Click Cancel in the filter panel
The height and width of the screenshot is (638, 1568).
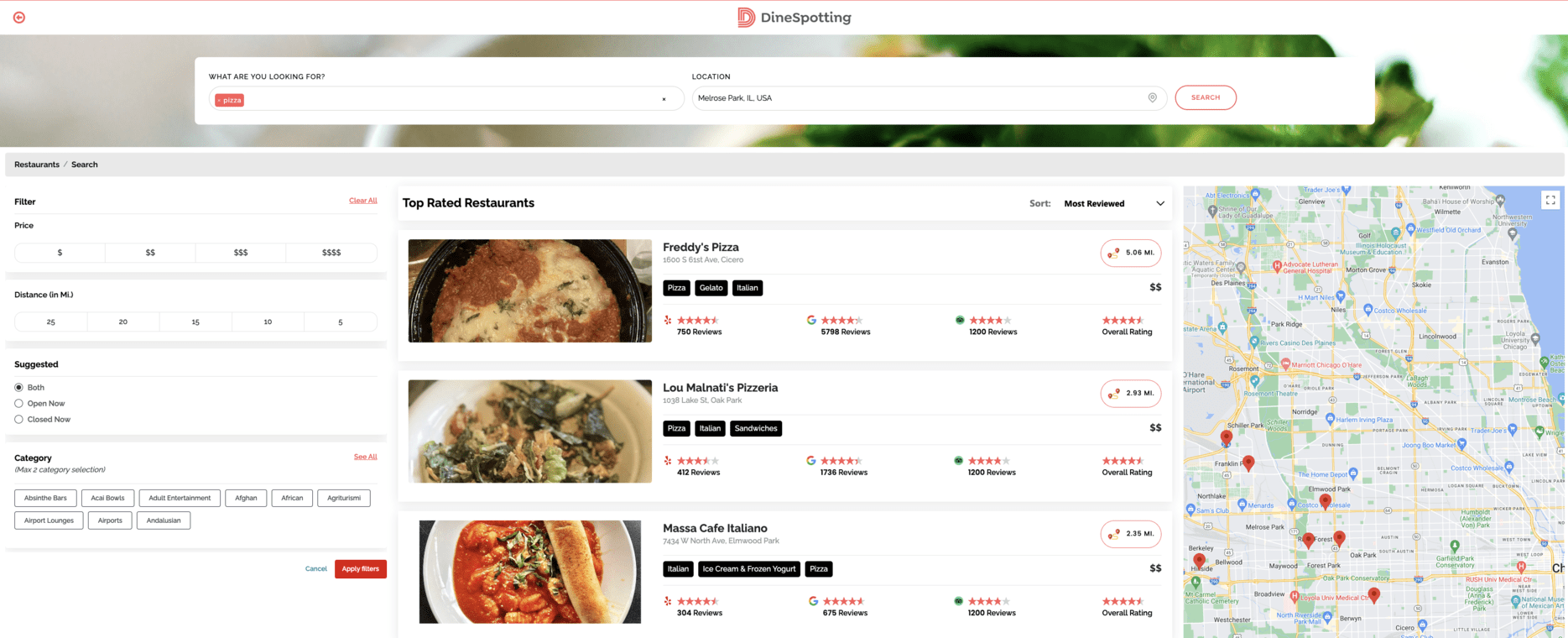tap(316, 569)
